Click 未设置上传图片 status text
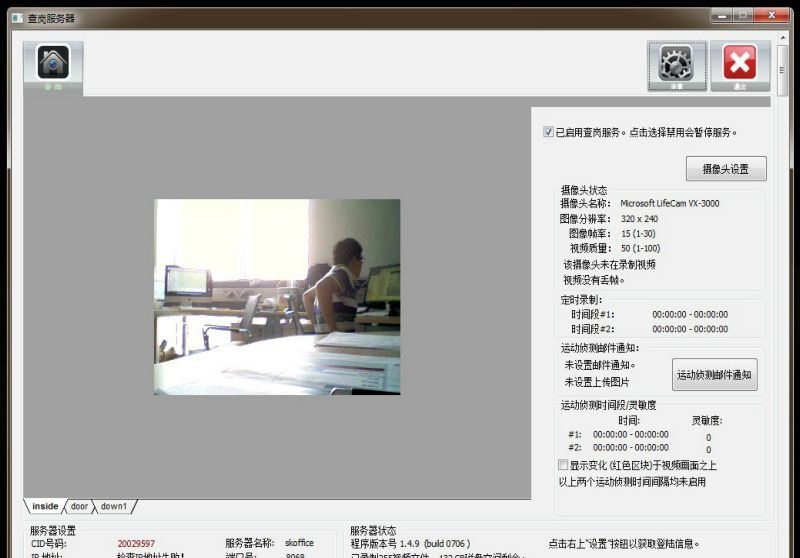The width and height of the screenshot is (800, 558). click(x=596, y=382)
